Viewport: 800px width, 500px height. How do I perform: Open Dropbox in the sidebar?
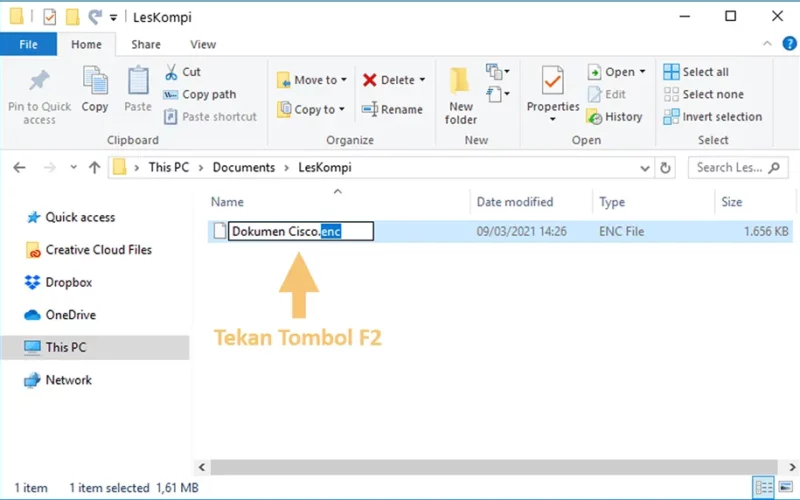58,282
